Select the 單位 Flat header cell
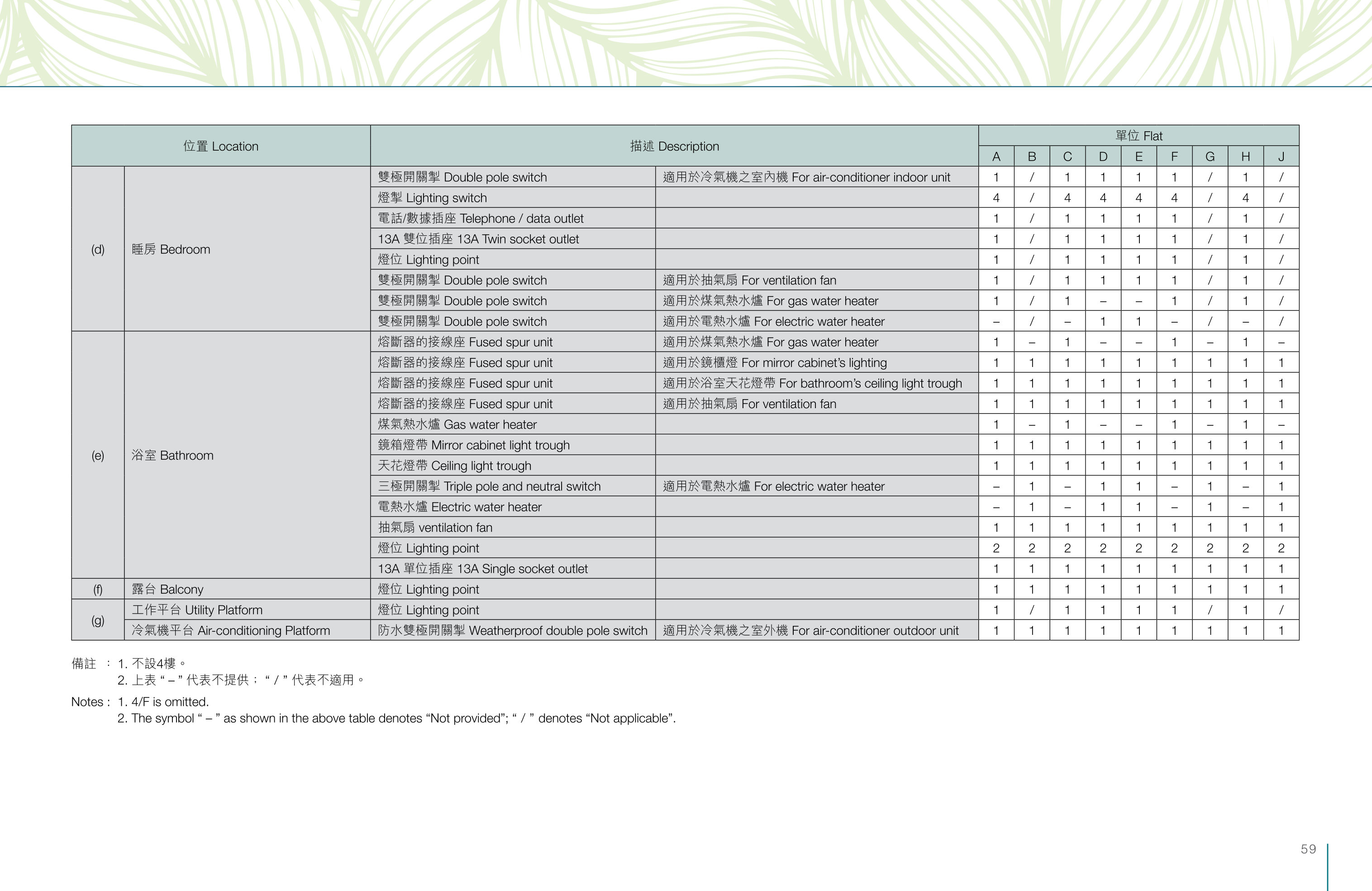 tap(1139, 135)
